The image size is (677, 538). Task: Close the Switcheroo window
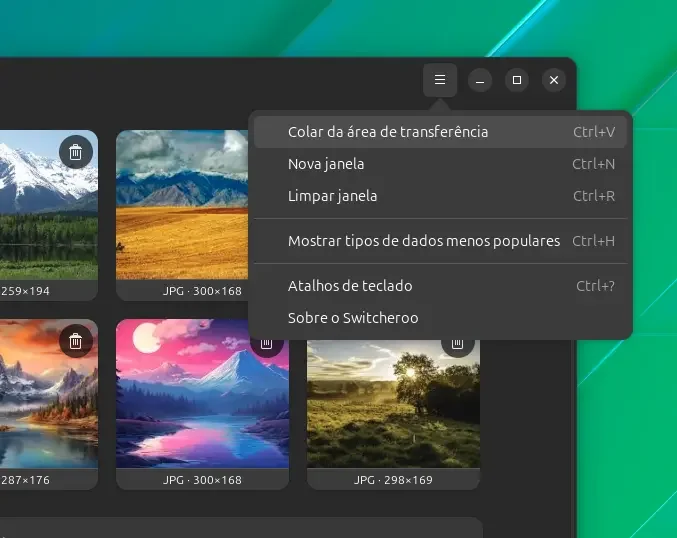pos(554,80)
